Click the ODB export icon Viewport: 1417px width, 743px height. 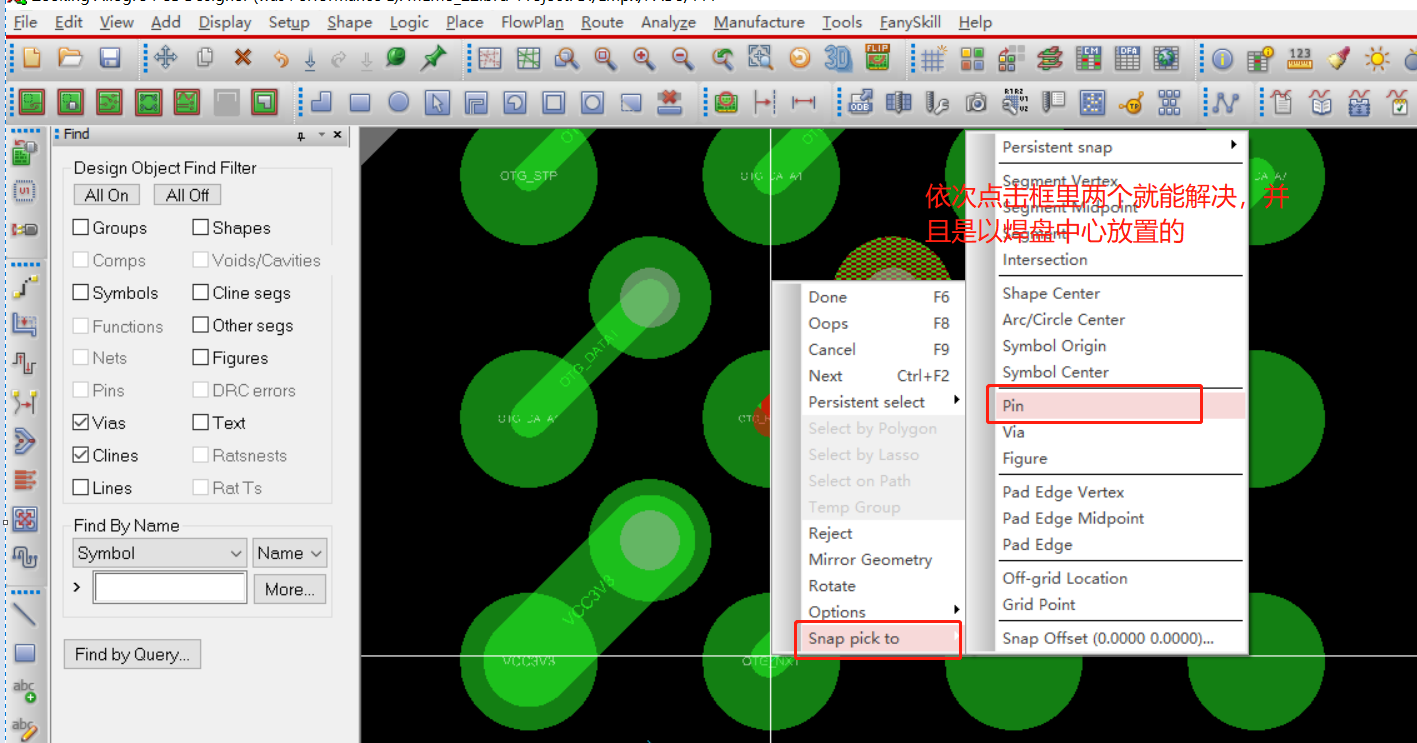(x=860, y=102)
